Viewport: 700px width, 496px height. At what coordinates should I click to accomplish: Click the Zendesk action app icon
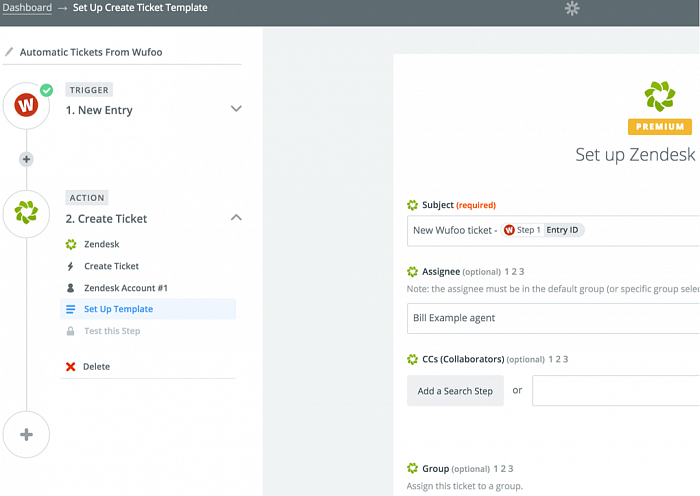pyautogui.click(x=26, y=213)
